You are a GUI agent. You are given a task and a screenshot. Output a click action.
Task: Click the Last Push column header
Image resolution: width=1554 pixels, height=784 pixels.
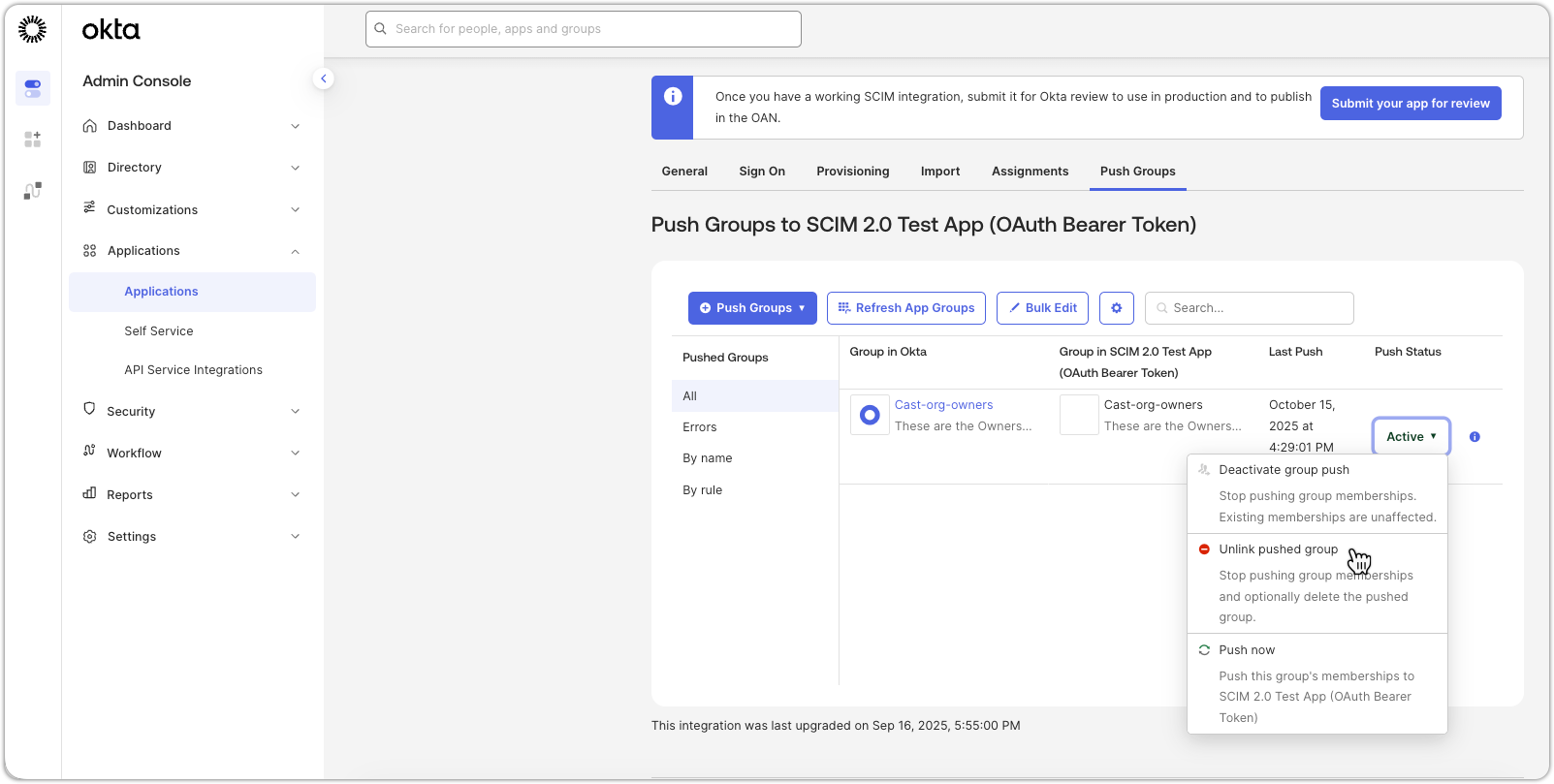[1295, 352]
